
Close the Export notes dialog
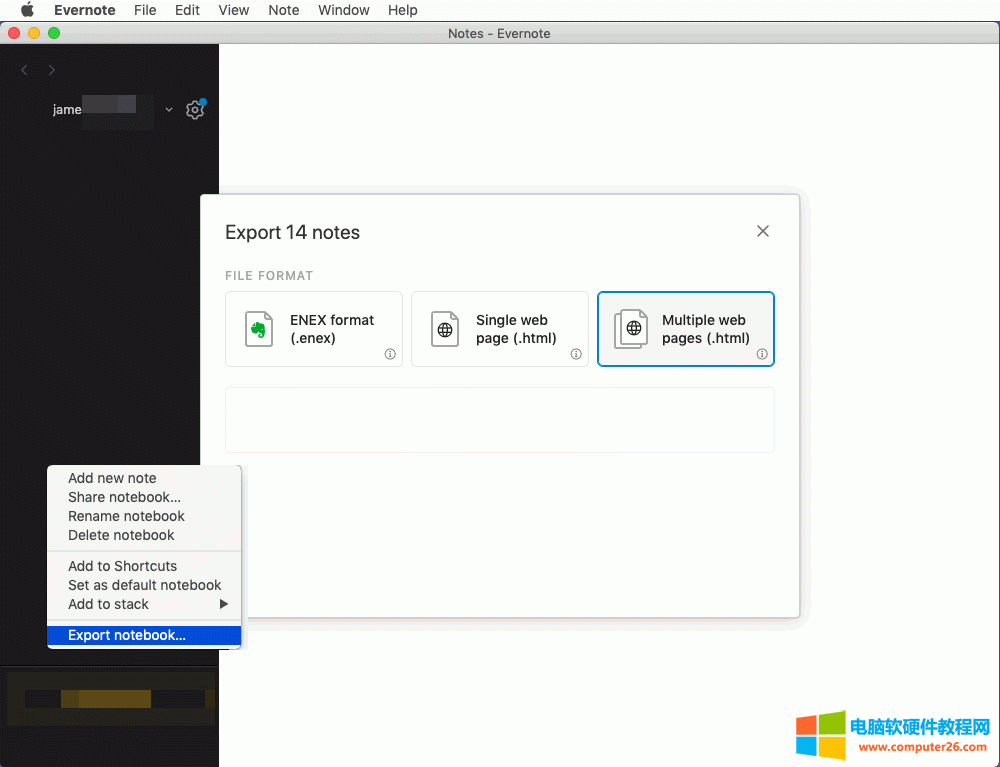(763, 231)
